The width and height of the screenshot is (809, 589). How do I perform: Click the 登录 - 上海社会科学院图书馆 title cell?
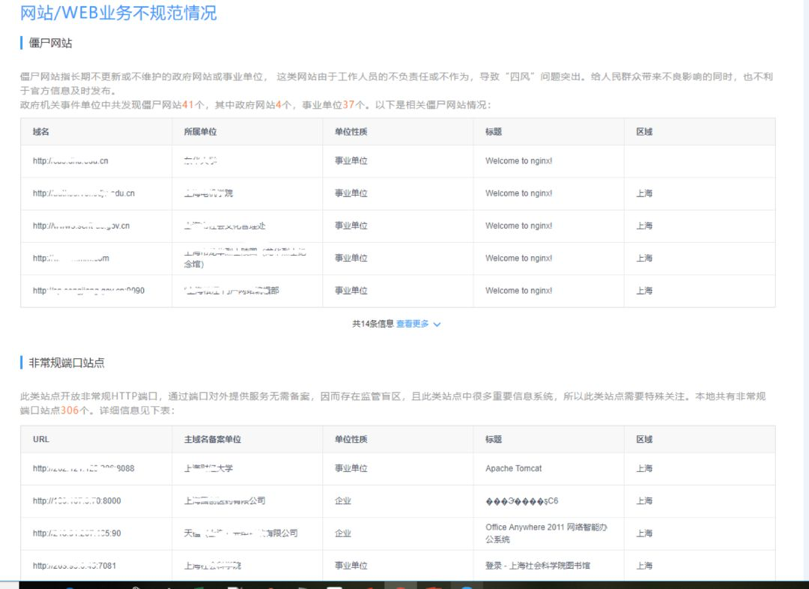pyautogui.click(x=537, y=566)
